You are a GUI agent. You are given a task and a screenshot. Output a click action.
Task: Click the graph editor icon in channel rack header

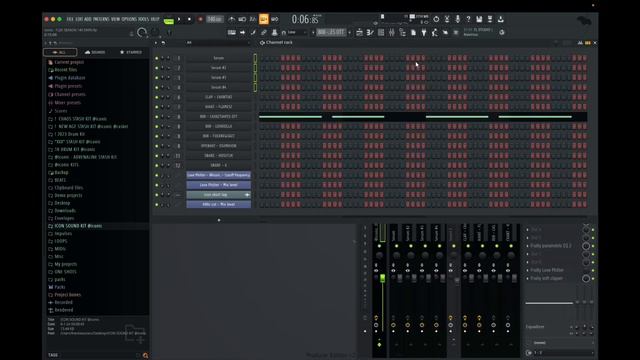[x=580, y=42]
